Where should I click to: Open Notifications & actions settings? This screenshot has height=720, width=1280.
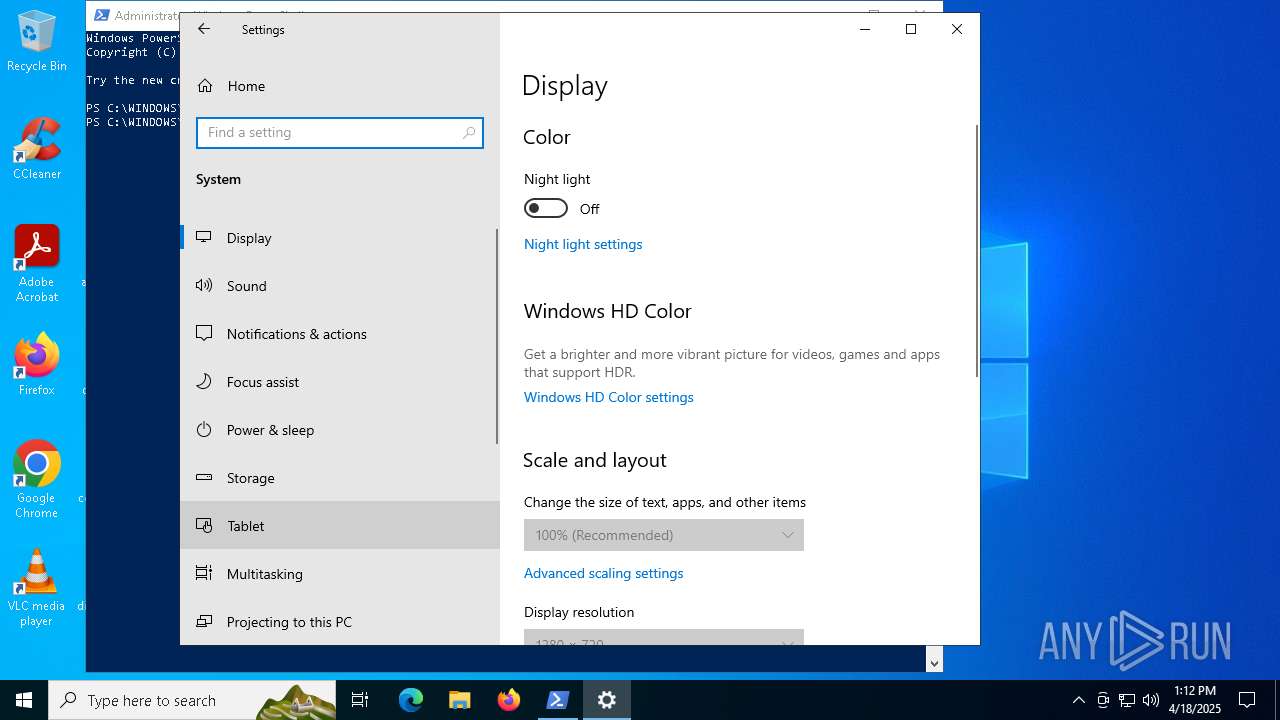coord(338,334)
